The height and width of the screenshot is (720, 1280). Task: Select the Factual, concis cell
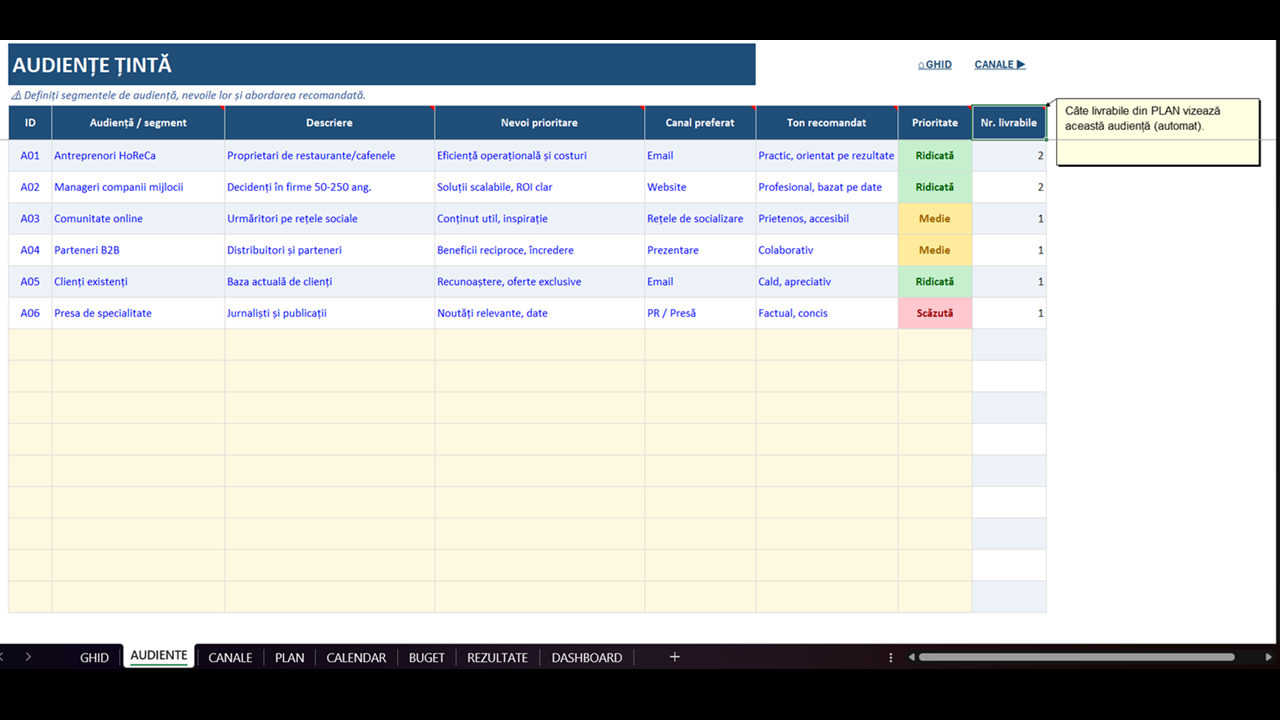[827, 313]
